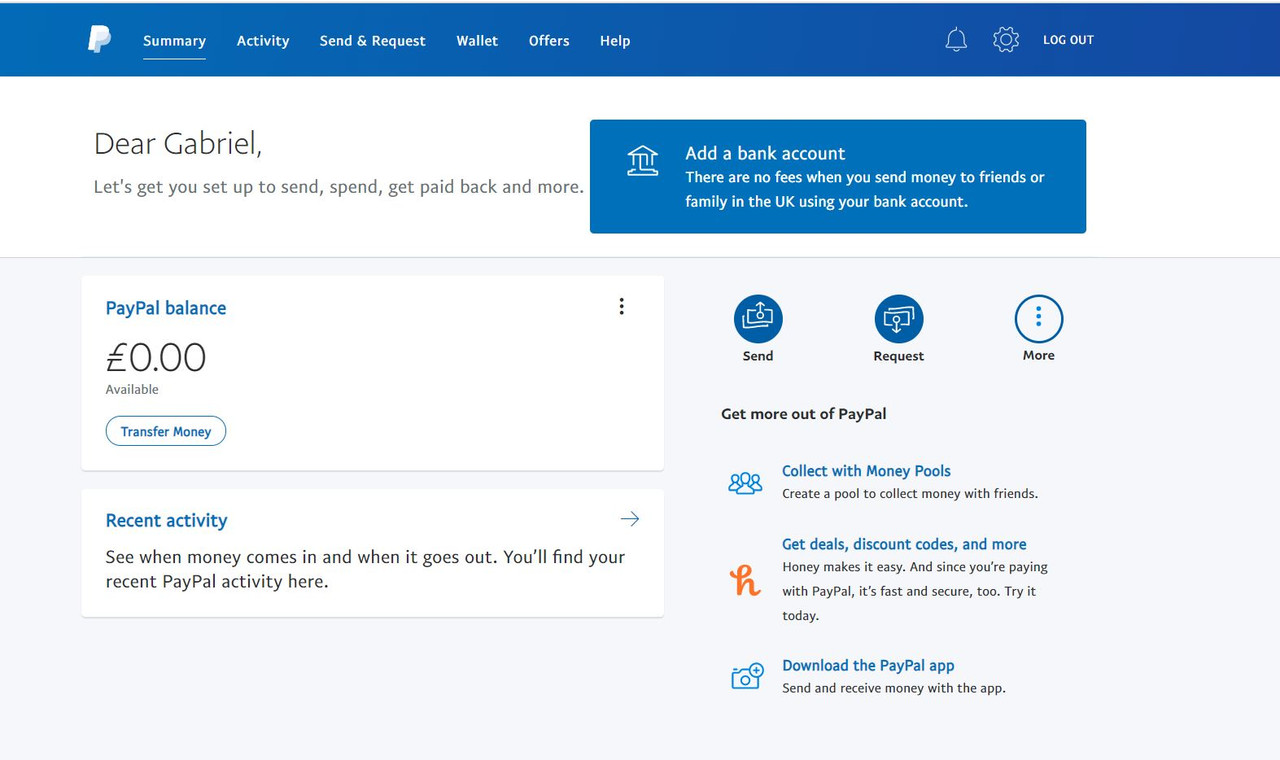Viewport: 1280px width, 760px height.
Task: Click the Transfer Money button
Action: [166, 431]
